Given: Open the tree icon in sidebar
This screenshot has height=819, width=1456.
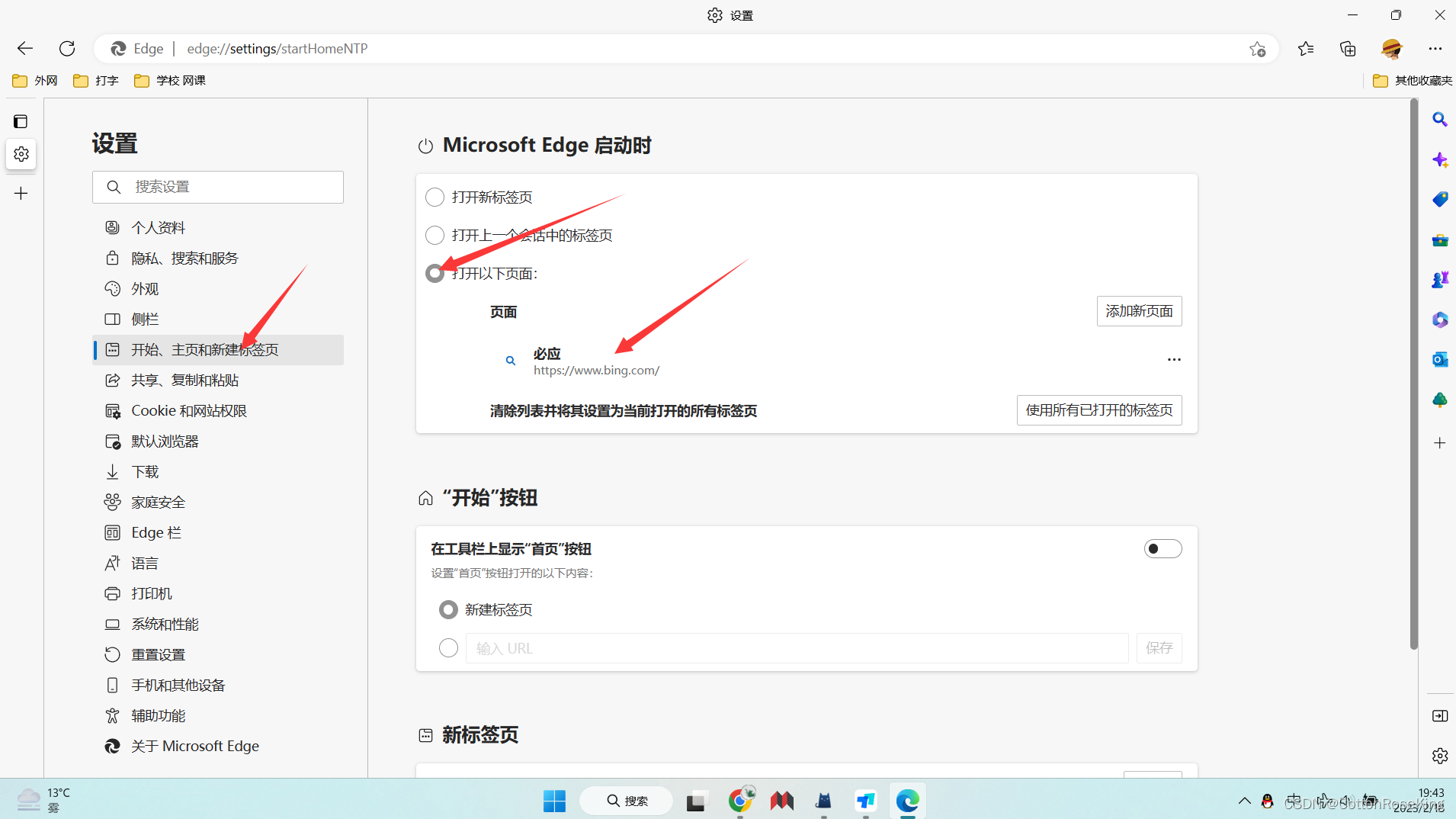Looking at the screenshot, I should click(x=1440, y=400).
